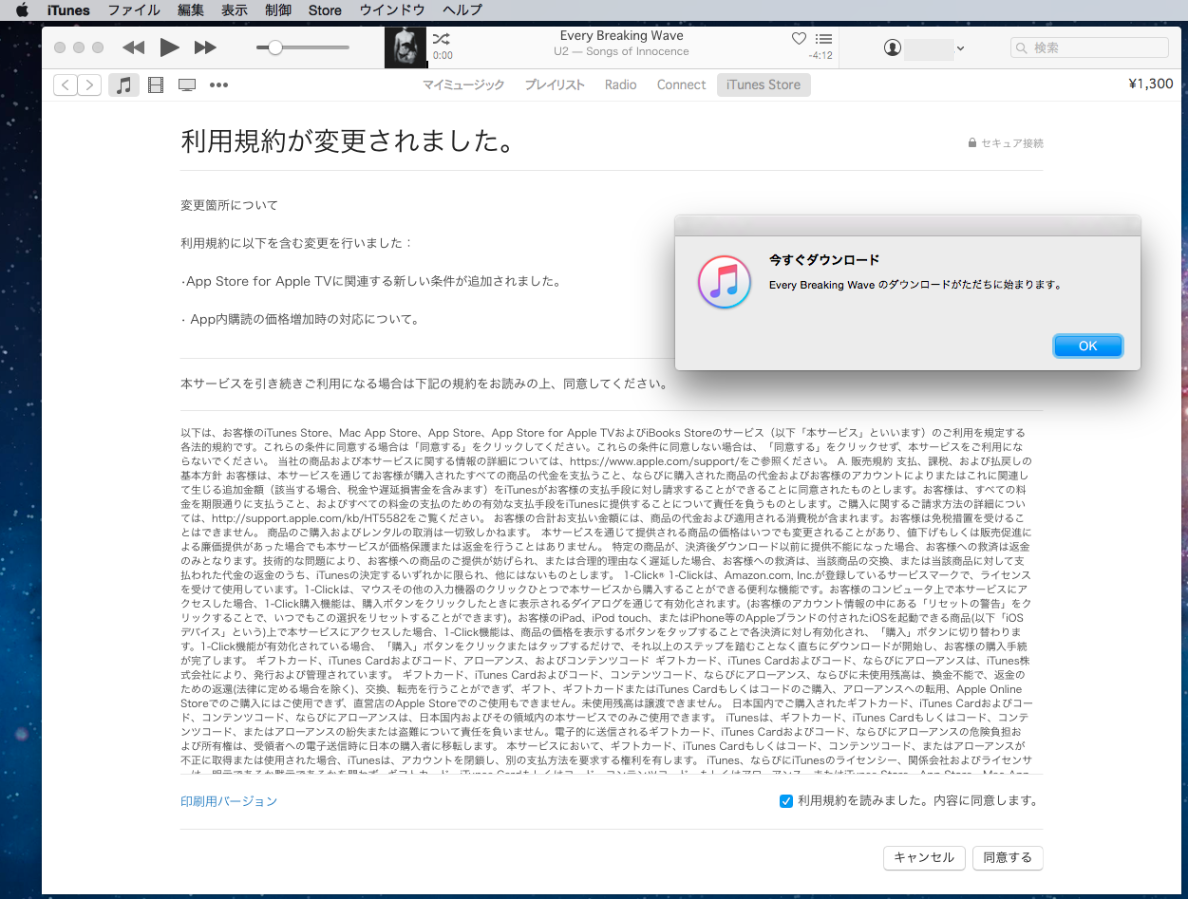
Task: Click the remaining time -4:12
Action: click(821, 55)
